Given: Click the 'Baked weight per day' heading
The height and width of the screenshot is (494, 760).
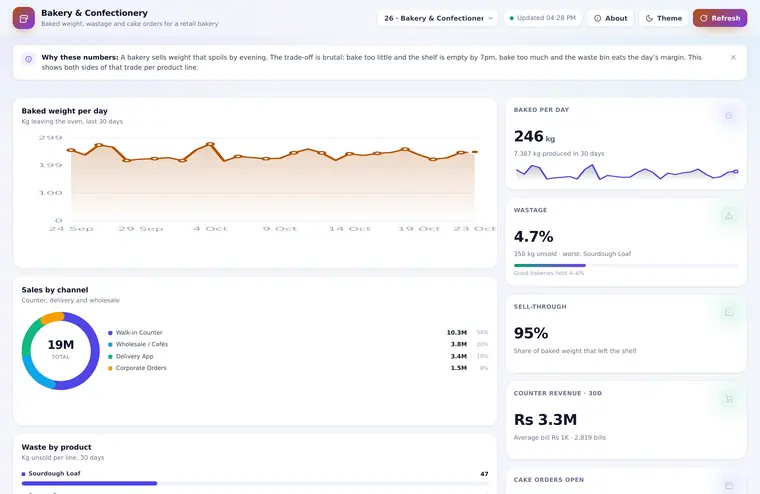Looking at the screenshot, I should pyautogui.click(x=64, y=111).
